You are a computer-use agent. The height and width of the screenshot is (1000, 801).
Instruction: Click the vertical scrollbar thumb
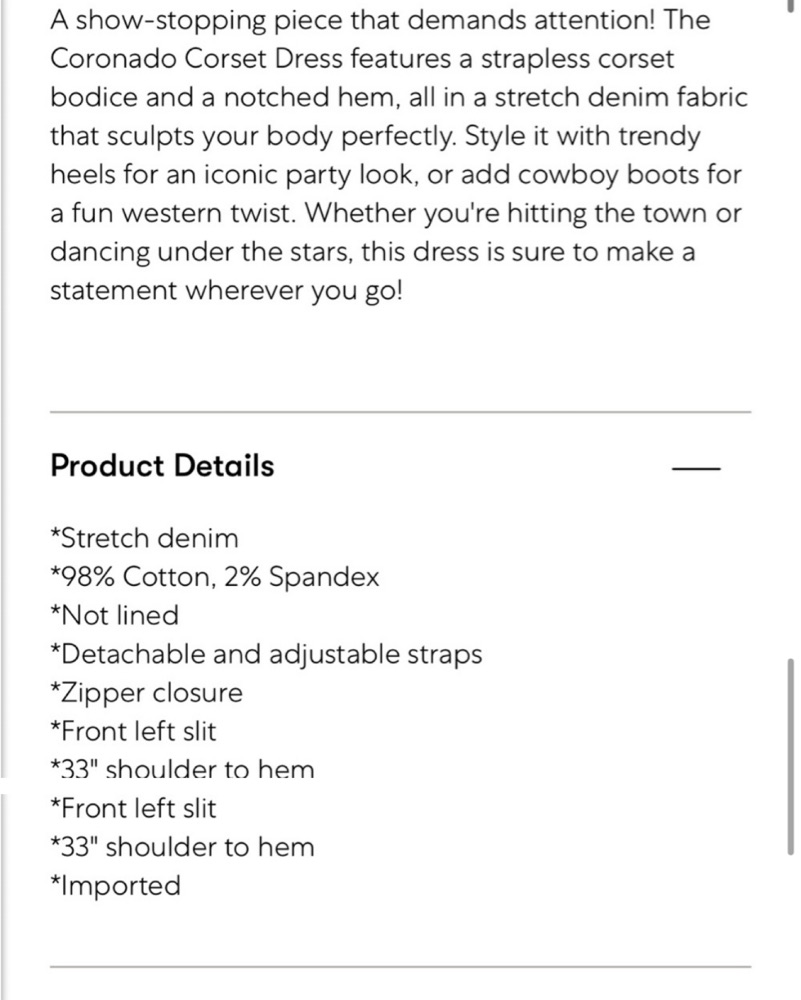click(x=791, y=757)
